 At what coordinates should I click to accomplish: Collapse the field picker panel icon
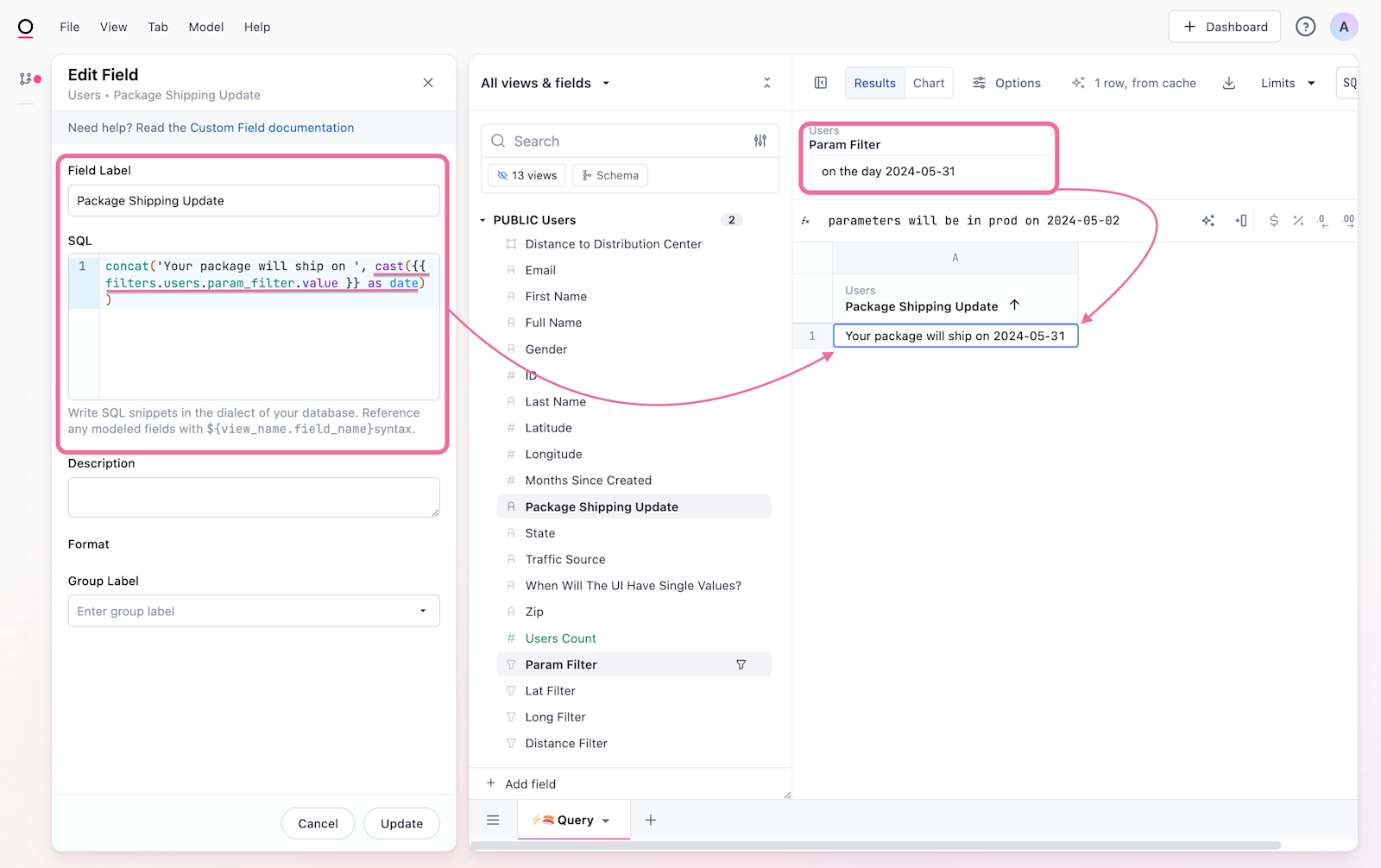click(x=766, y=83)
